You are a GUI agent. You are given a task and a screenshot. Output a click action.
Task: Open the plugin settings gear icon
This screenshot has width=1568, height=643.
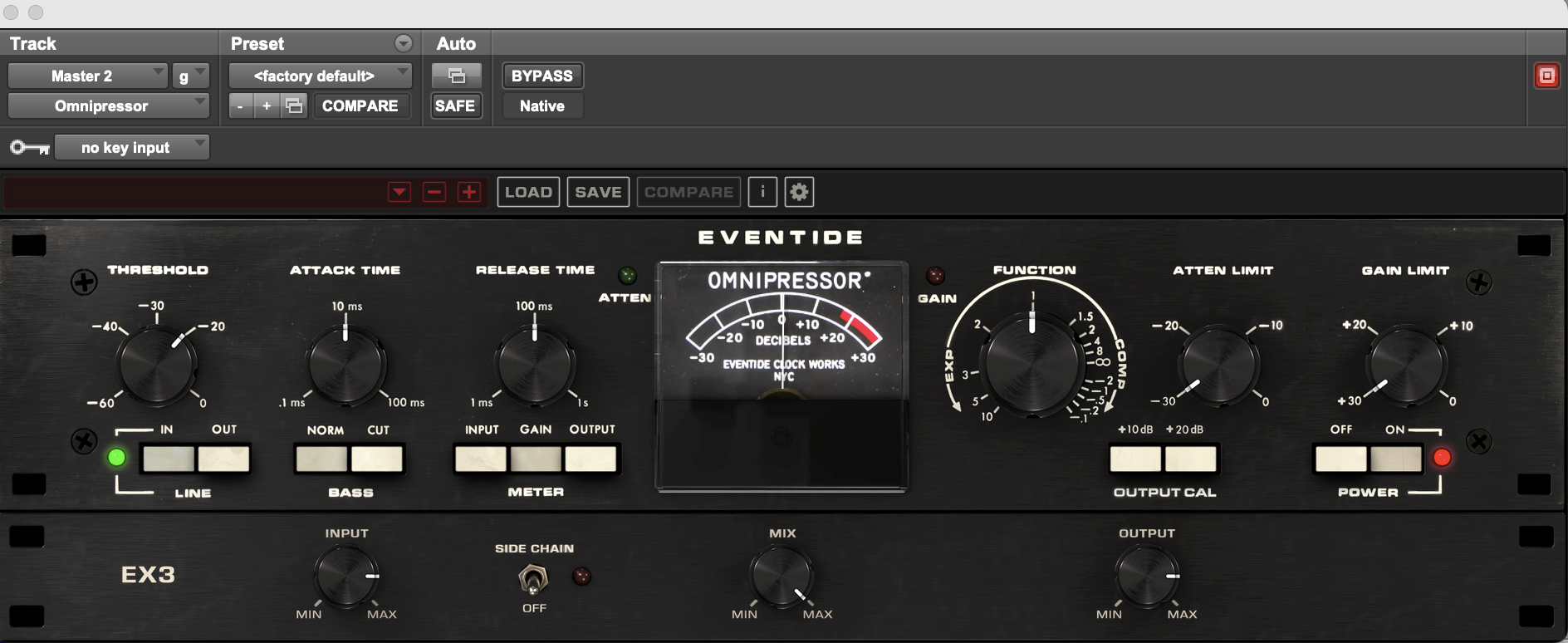(x=799, y=192)
